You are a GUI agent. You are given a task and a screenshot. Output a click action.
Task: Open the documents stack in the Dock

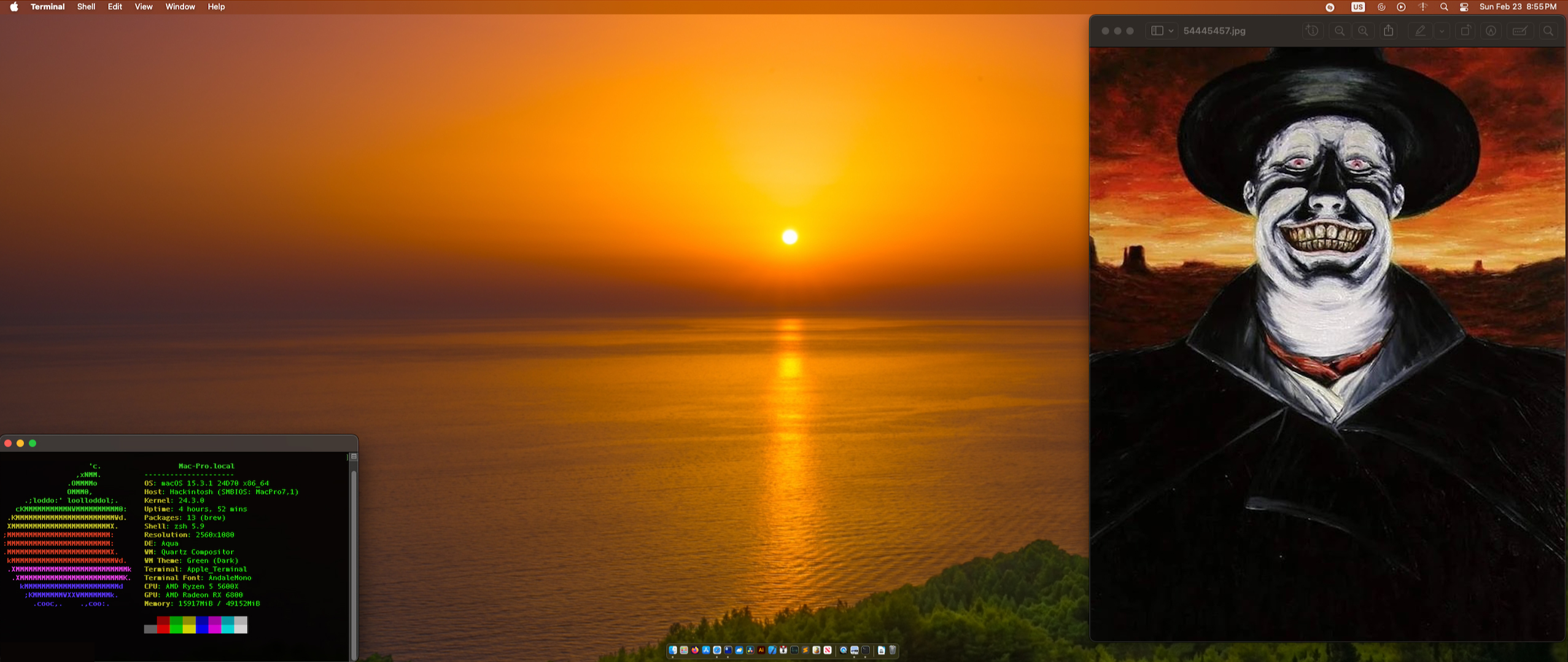coord(881,650)
